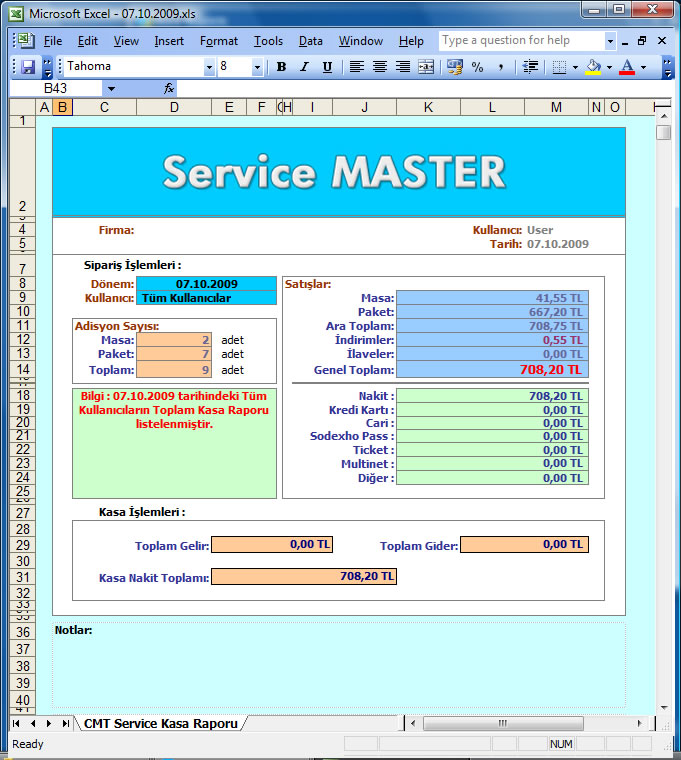Toggle underline formatting
Image resolution: width=681 pixels, height=760 pixels.
326,67
